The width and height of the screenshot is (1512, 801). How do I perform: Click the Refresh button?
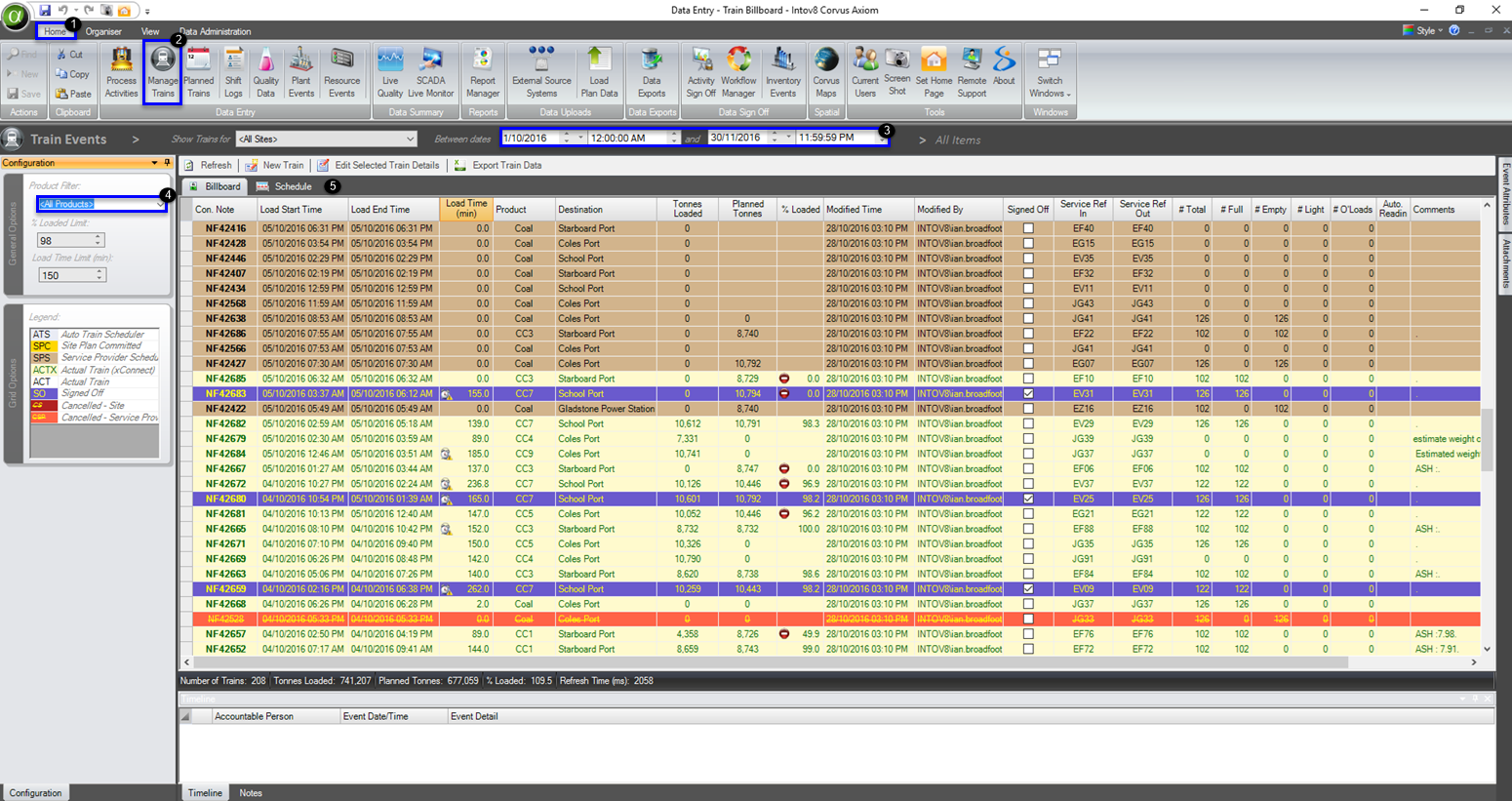(x=208, y=165)
